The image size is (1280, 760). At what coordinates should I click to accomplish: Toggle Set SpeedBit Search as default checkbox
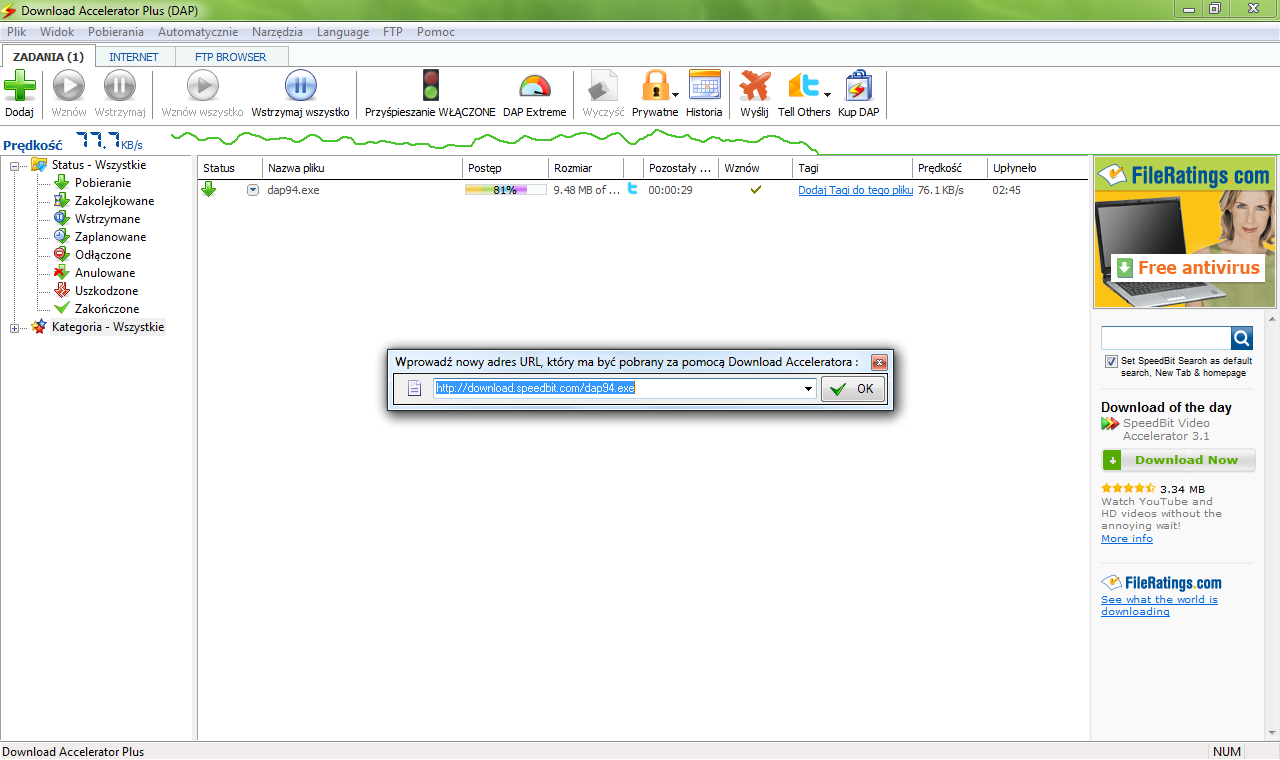[x=1111, y=361]
